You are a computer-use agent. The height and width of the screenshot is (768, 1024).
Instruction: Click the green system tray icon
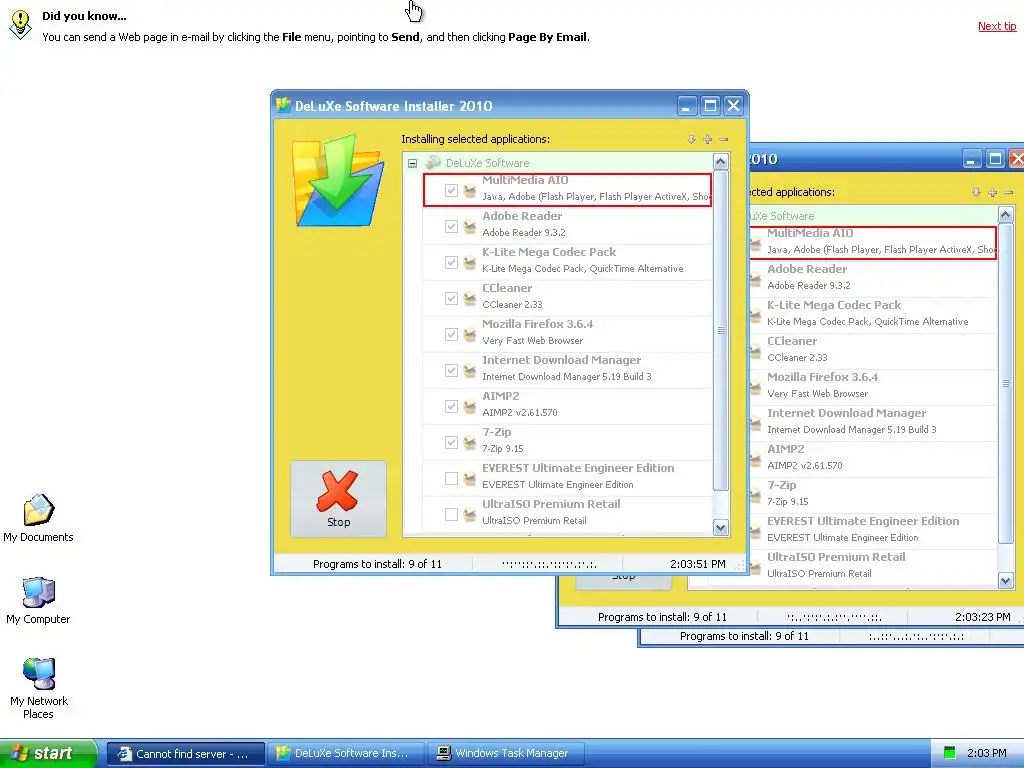pyautogui.click(x=950, y=753)
